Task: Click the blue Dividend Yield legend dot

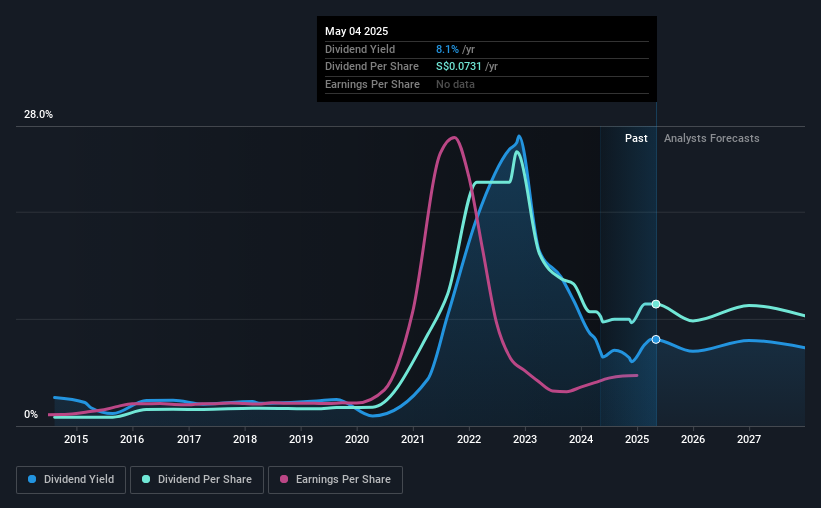Action: (32, 479)
